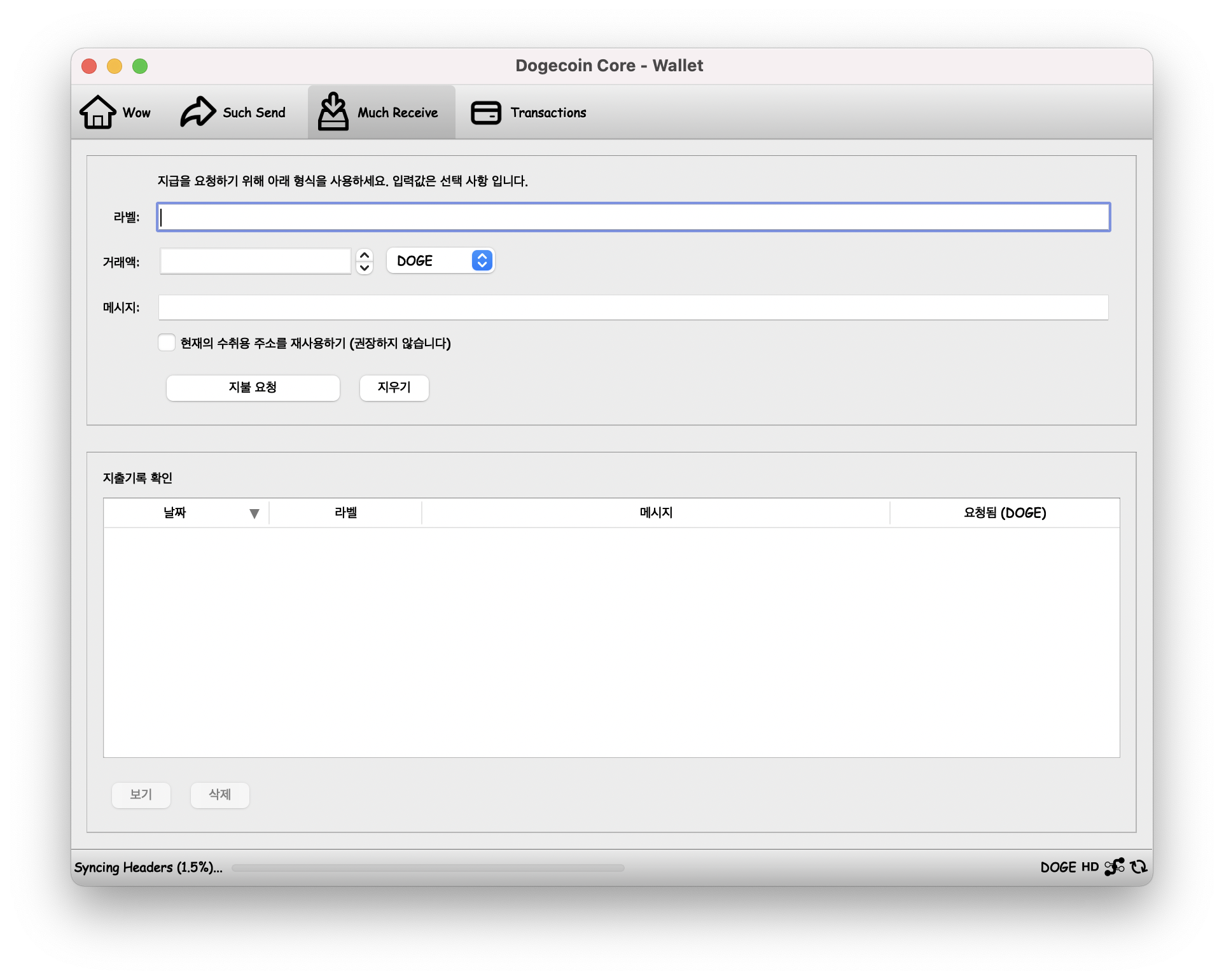Maximize the window with green button
This screenshot has height=980, width=1224.
140,66
